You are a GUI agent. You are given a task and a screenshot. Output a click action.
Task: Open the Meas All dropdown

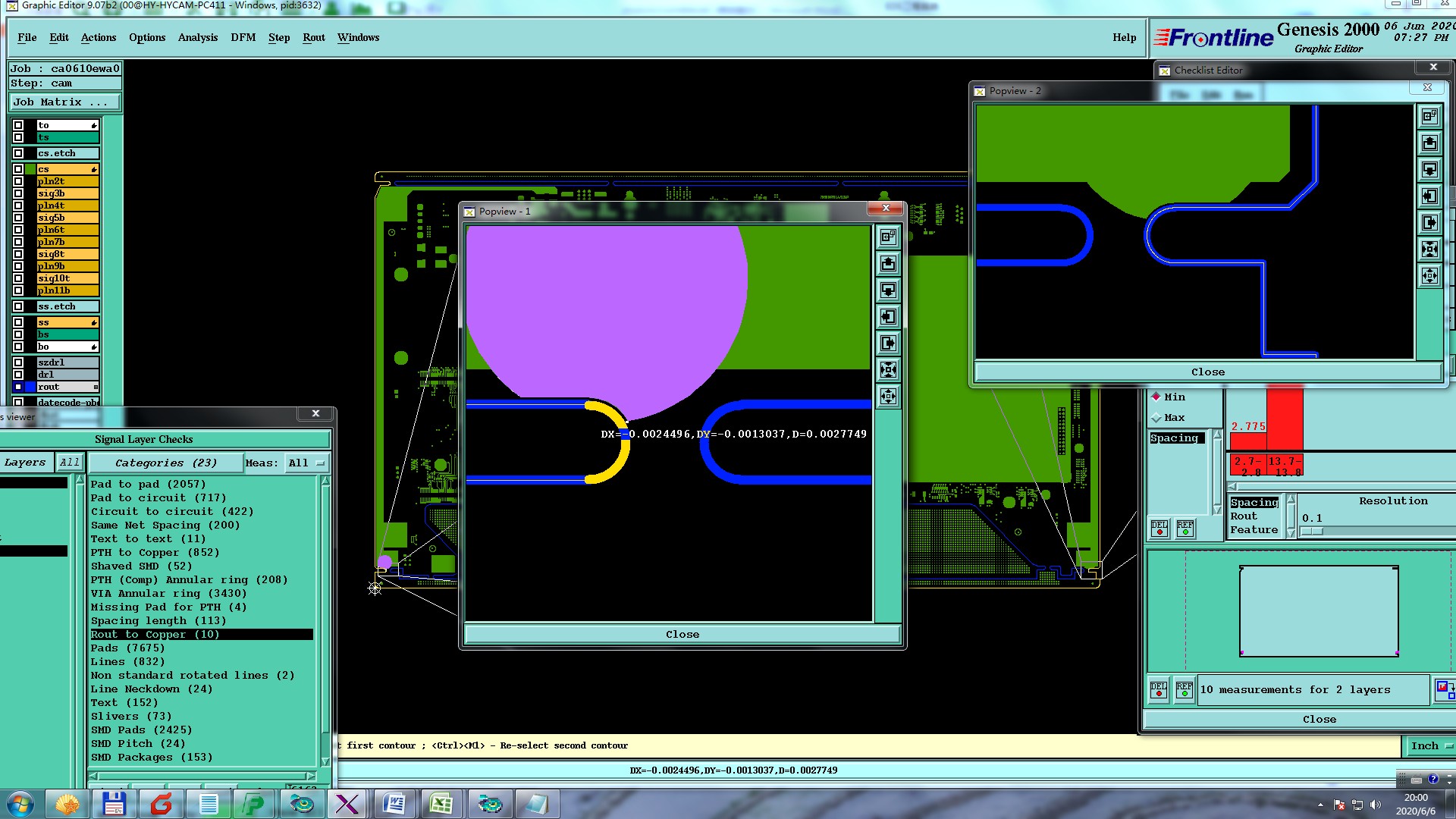(306, 463)
